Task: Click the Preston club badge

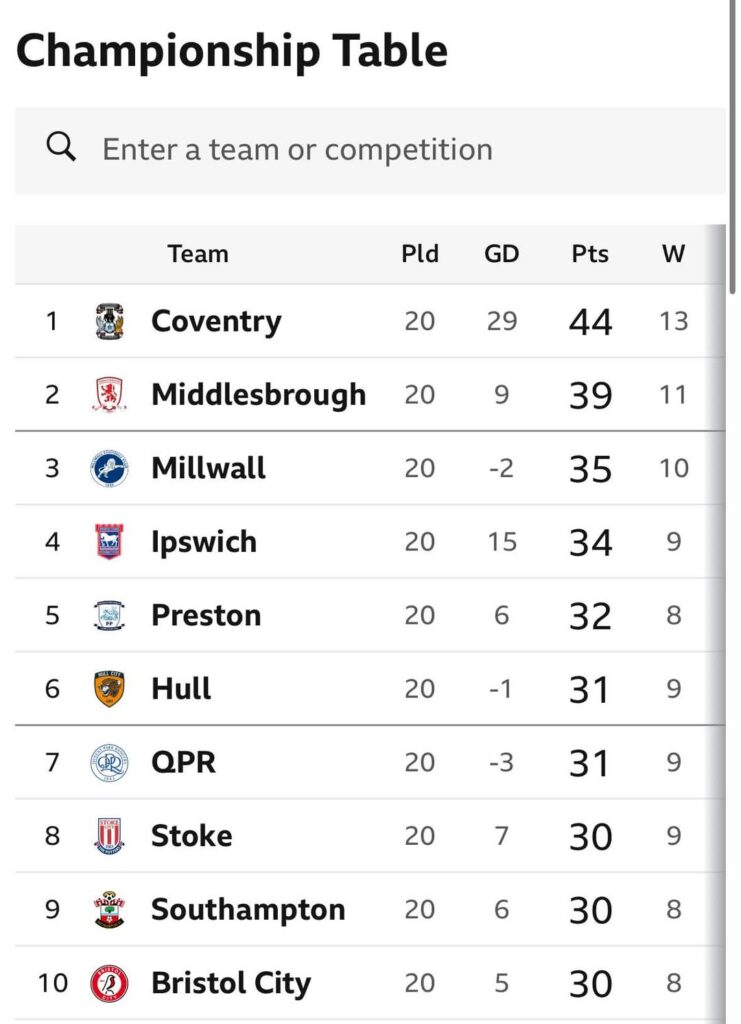Action: [109, 615]
